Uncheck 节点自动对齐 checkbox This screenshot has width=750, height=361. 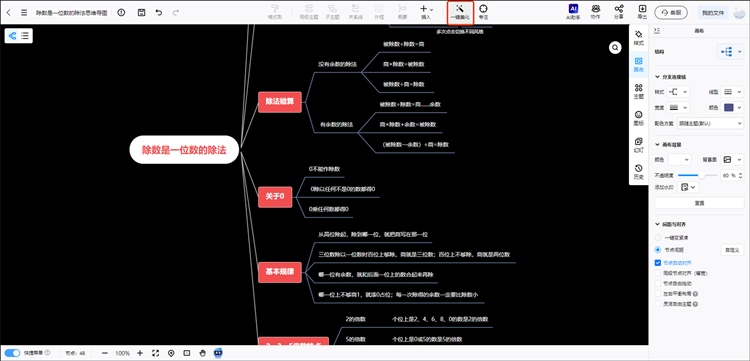(x=658, y=263)
